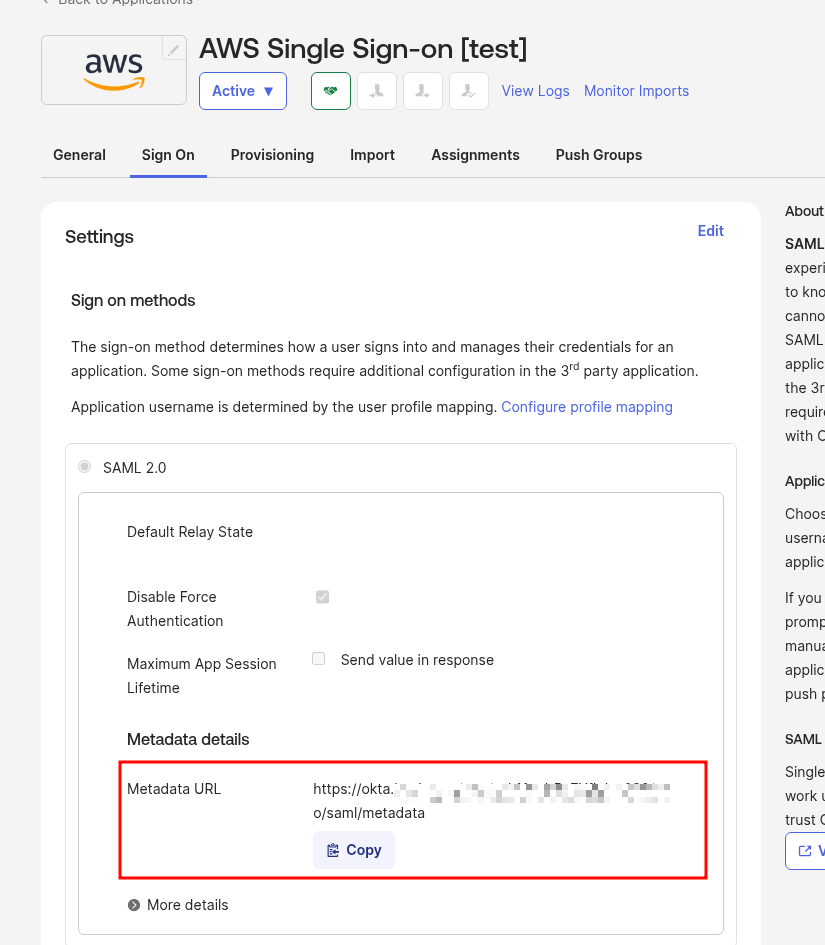Image resolution: width=825 pixels, height=945 pixels.
Task: Open the Active status dropdown
Action: pos(243,91)
